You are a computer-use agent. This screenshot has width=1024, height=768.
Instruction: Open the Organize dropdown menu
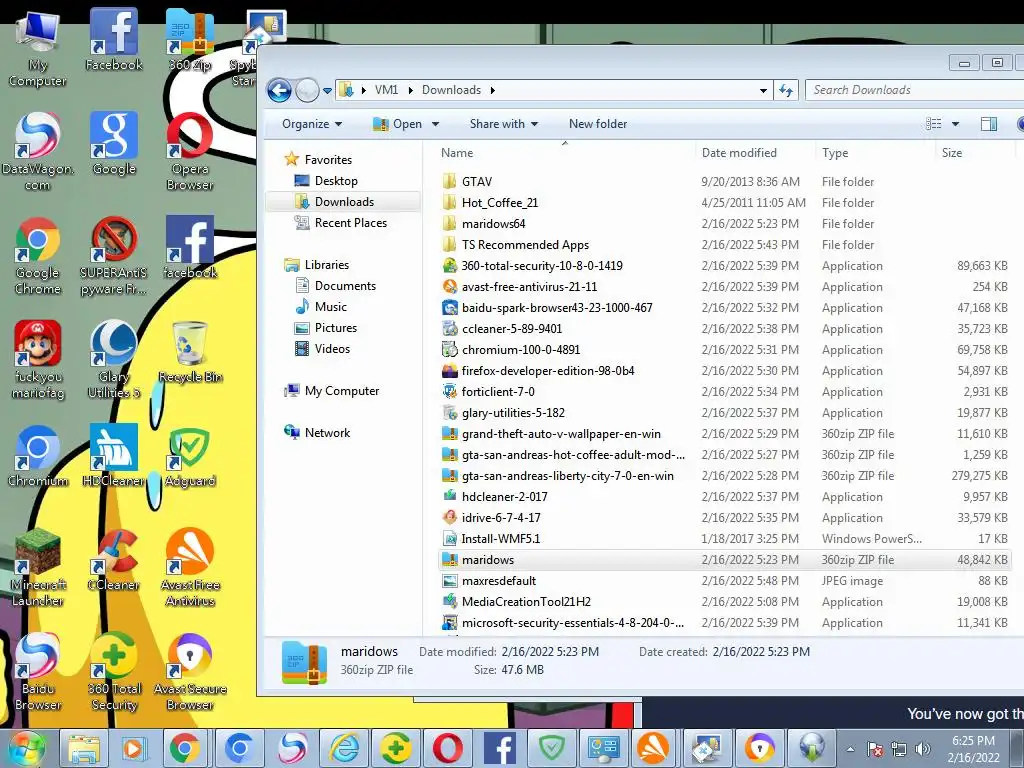click(x=312, y=123)
